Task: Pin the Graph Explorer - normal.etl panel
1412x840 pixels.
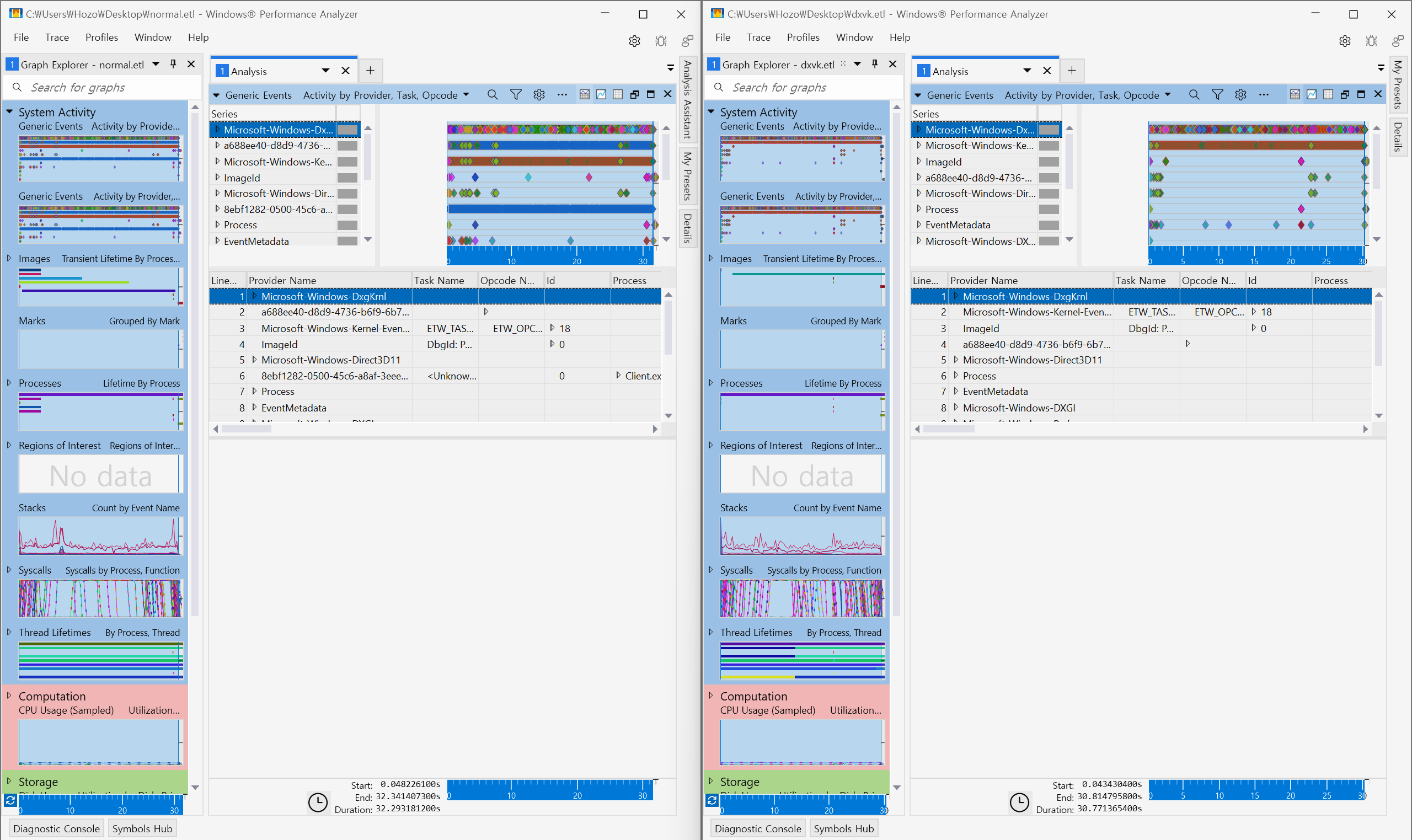Action: pos(173,64)
